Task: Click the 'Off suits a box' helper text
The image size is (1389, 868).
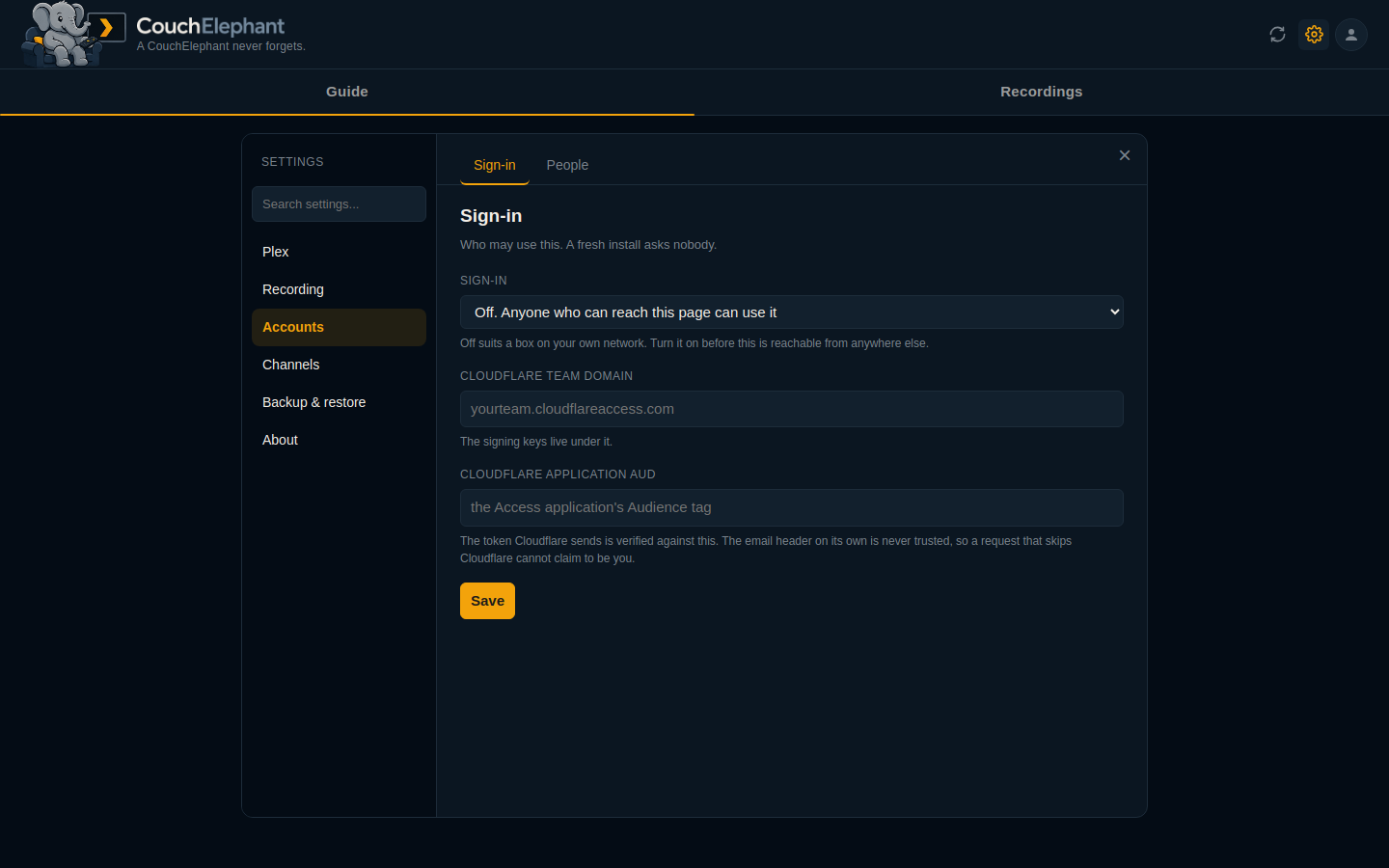Action: pos(694,343)
